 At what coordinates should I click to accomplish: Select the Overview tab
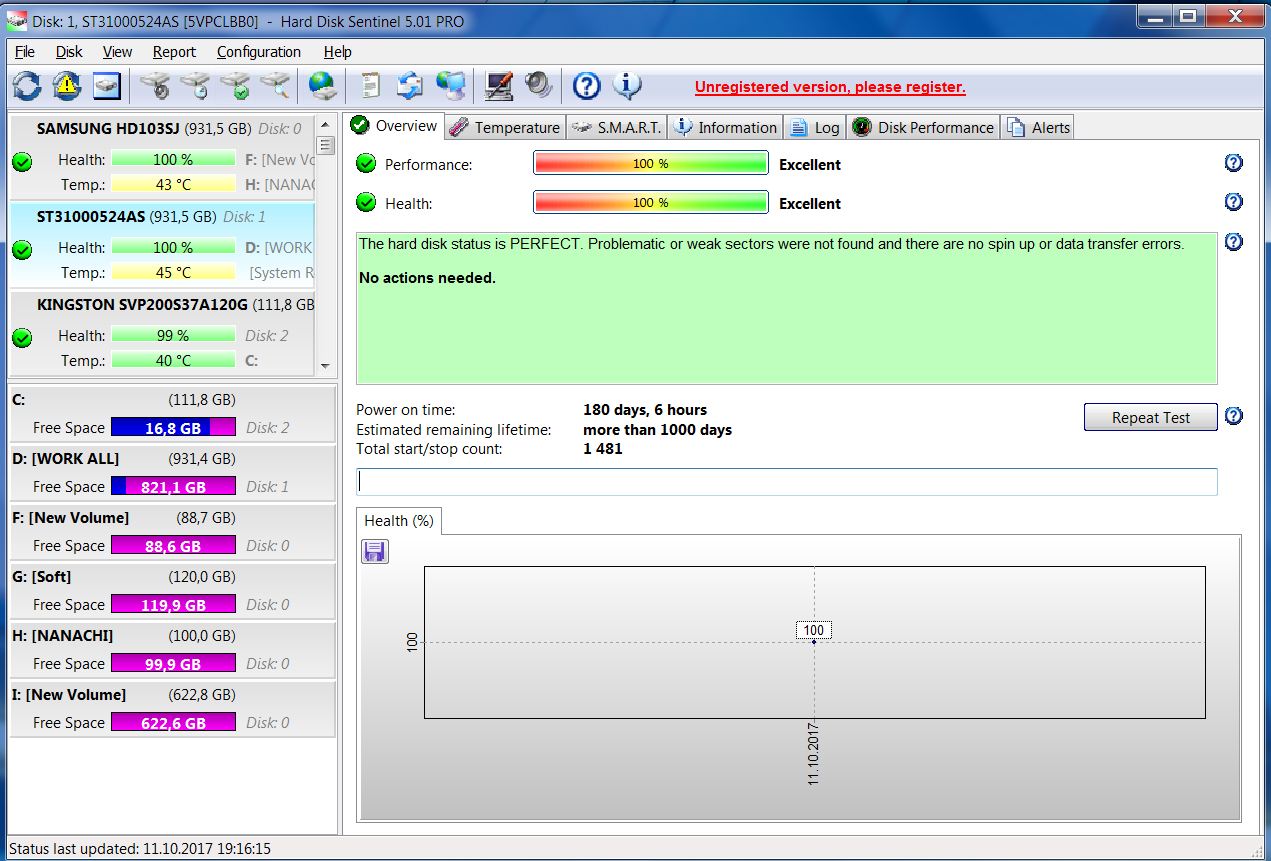(394, 125)
